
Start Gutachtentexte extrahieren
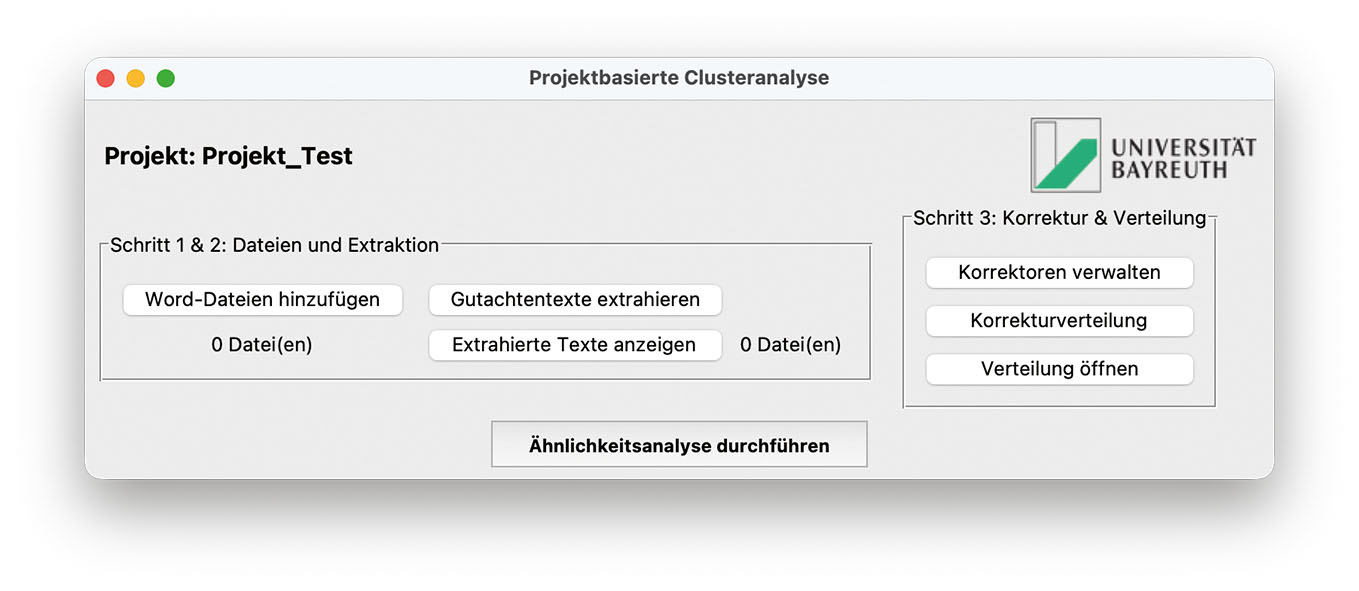(x=575, y=299)
